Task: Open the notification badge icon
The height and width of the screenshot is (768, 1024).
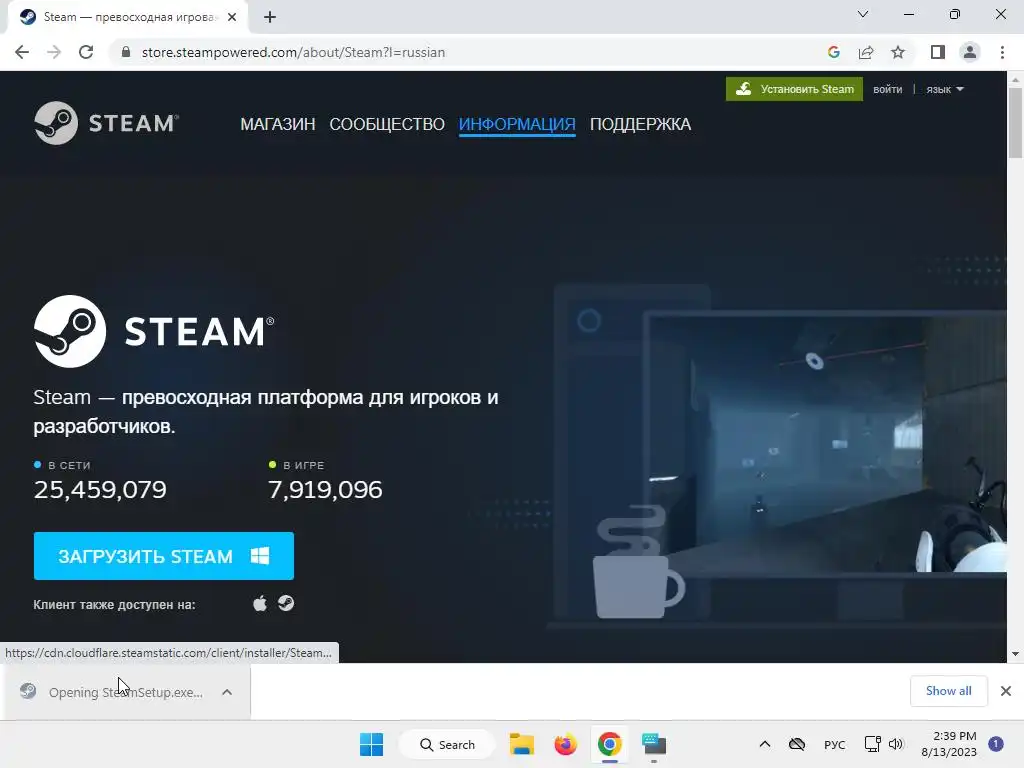Action: point(996,744)
